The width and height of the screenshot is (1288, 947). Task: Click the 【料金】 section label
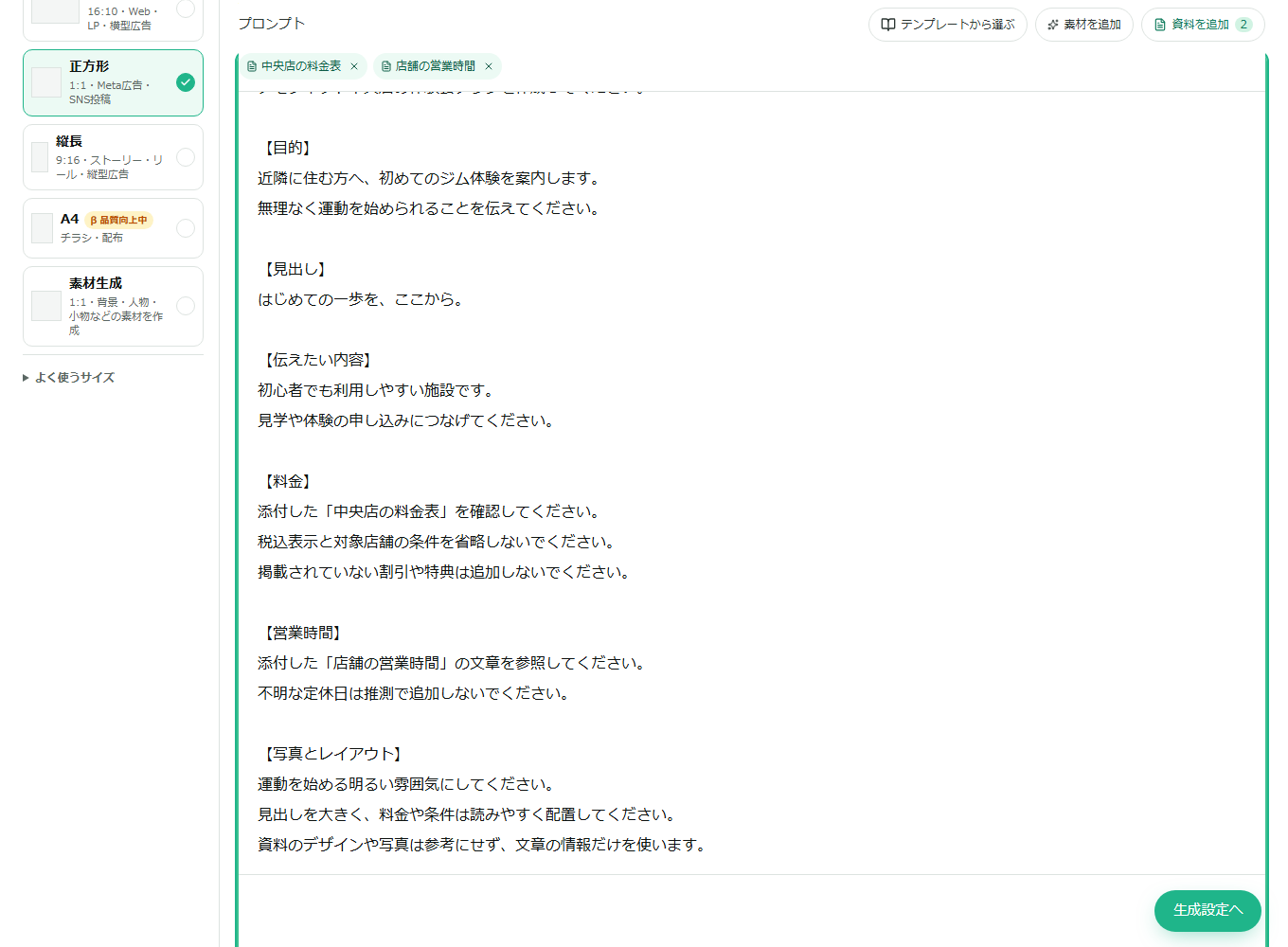coord(286,481)
